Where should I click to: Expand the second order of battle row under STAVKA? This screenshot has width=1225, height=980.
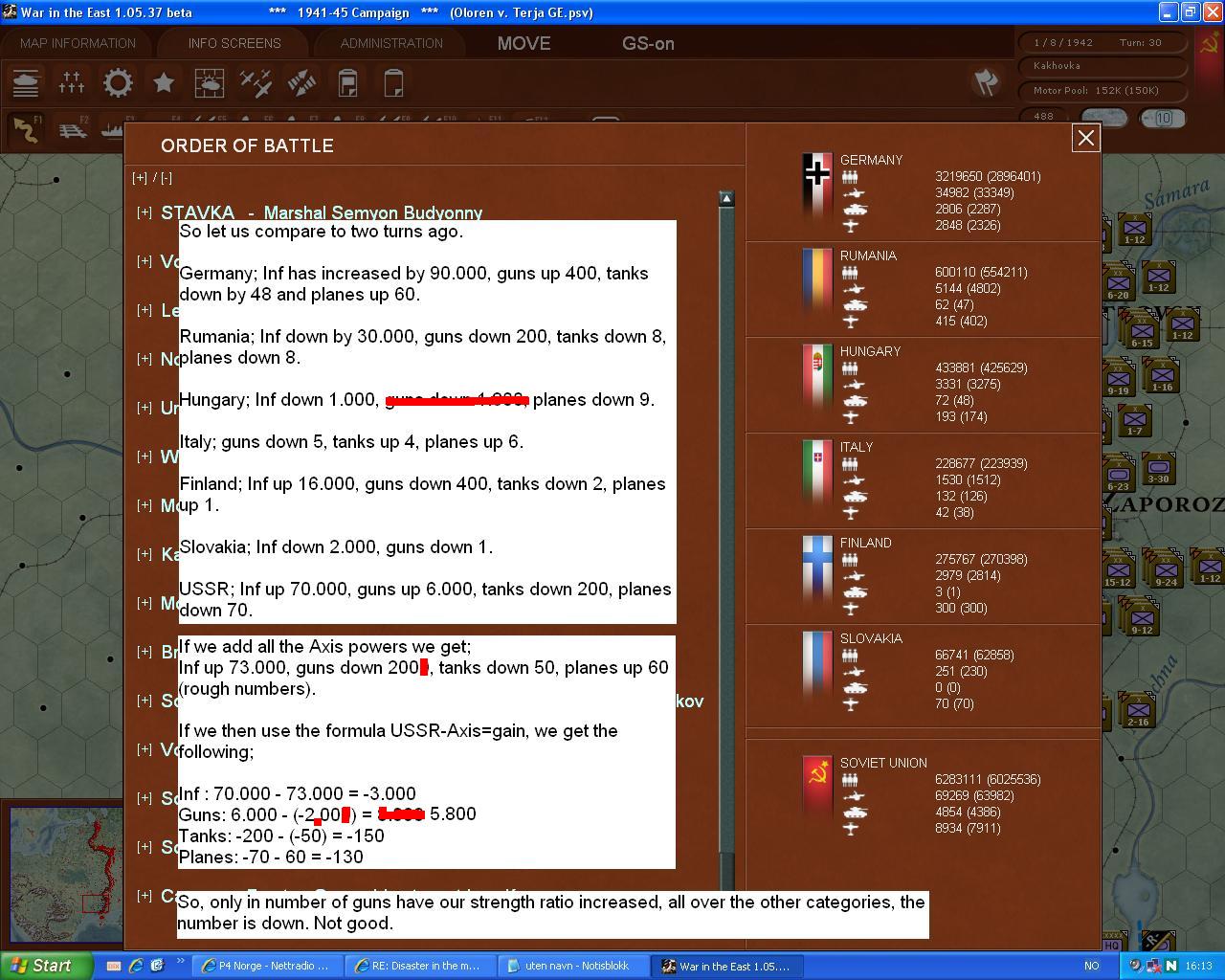tap(144, 261)
